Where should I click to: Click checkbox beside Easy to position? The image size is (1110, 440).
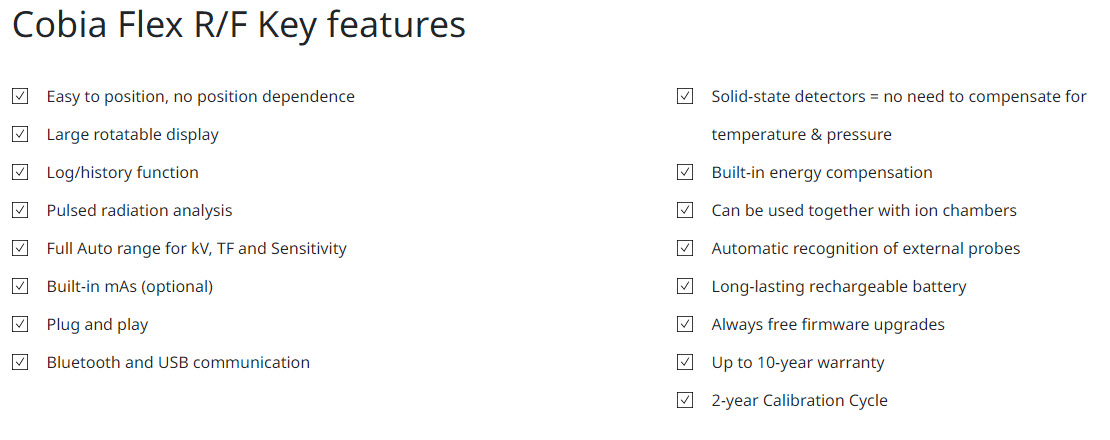[x=20, y=97]
